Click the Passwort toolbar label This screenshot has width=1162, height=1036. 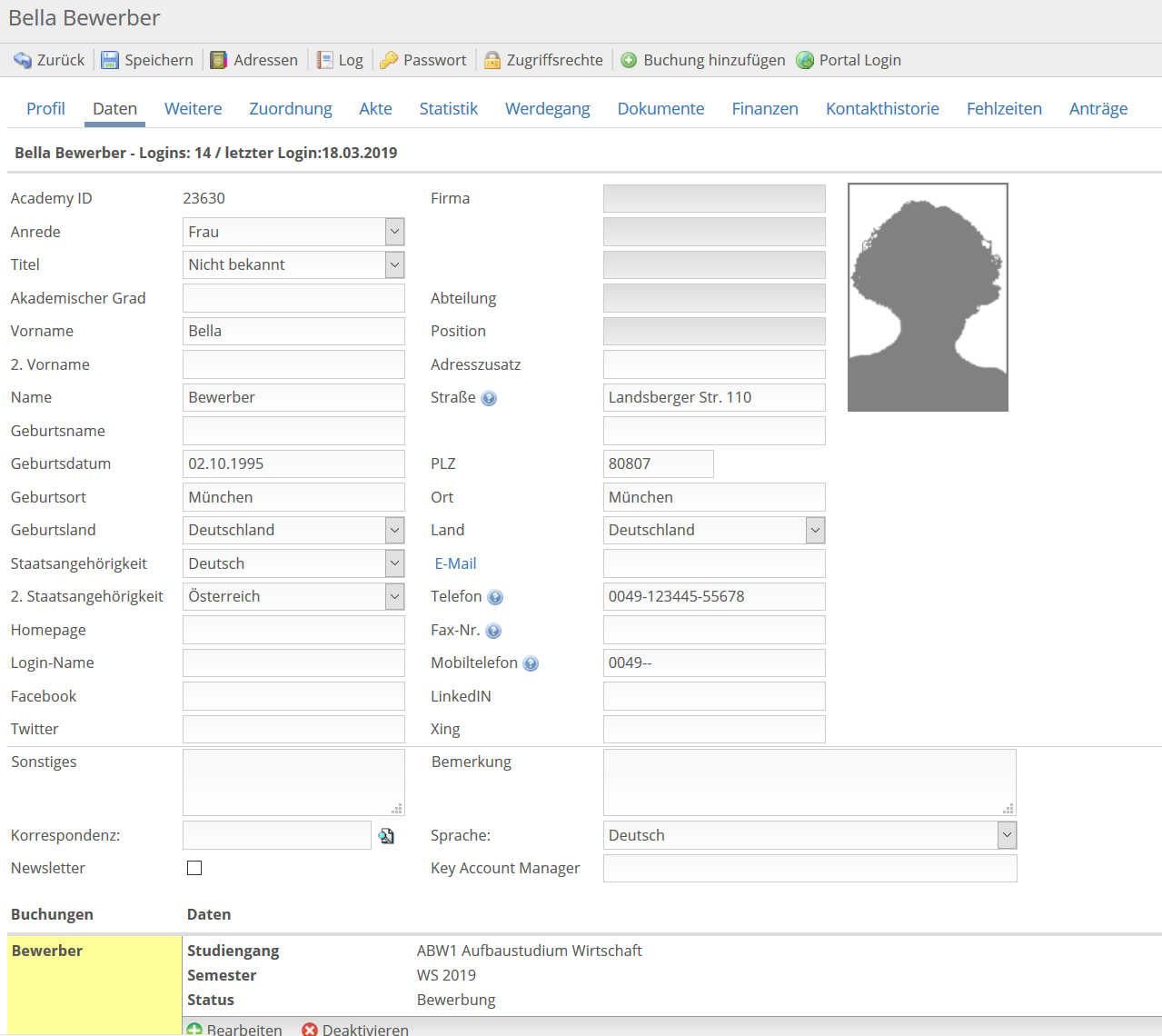(x=435, y=60)
